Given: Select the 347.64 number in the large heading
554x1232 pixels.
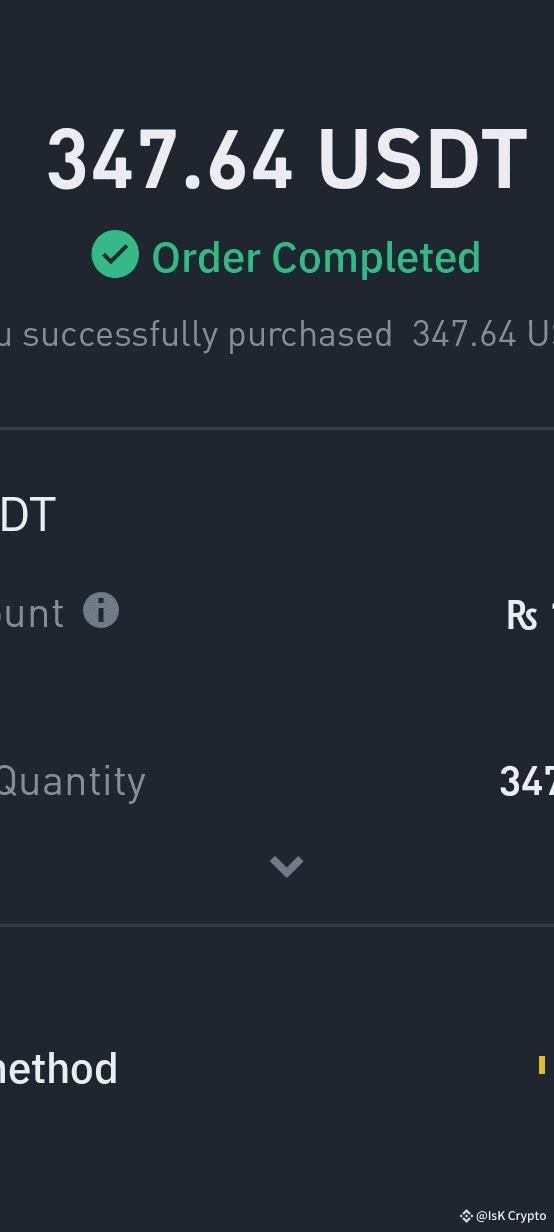Looking at the screenshot, I should [170, 160].
